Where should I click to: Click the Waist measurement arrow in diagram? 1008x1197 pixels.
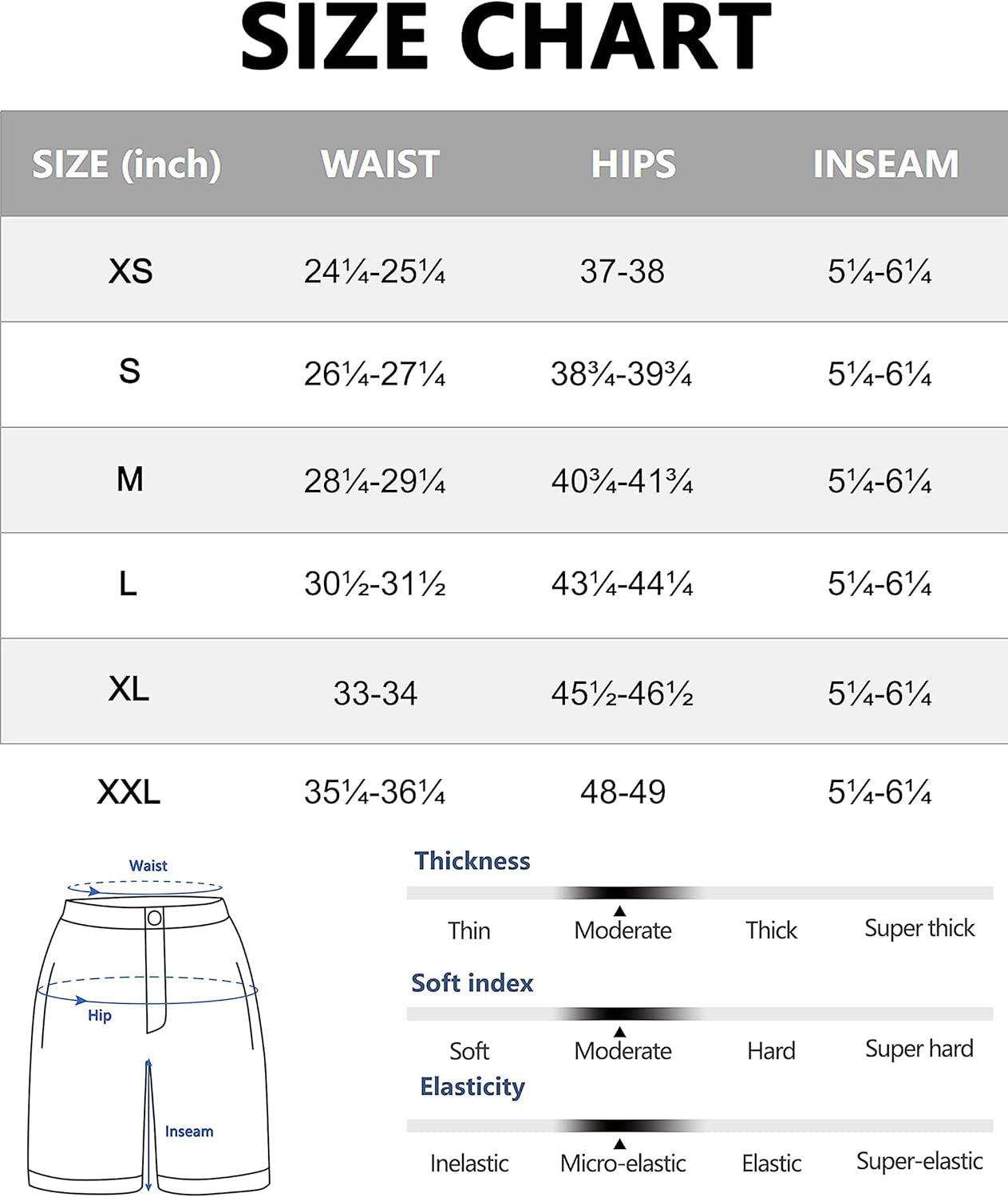coord(144,887)
